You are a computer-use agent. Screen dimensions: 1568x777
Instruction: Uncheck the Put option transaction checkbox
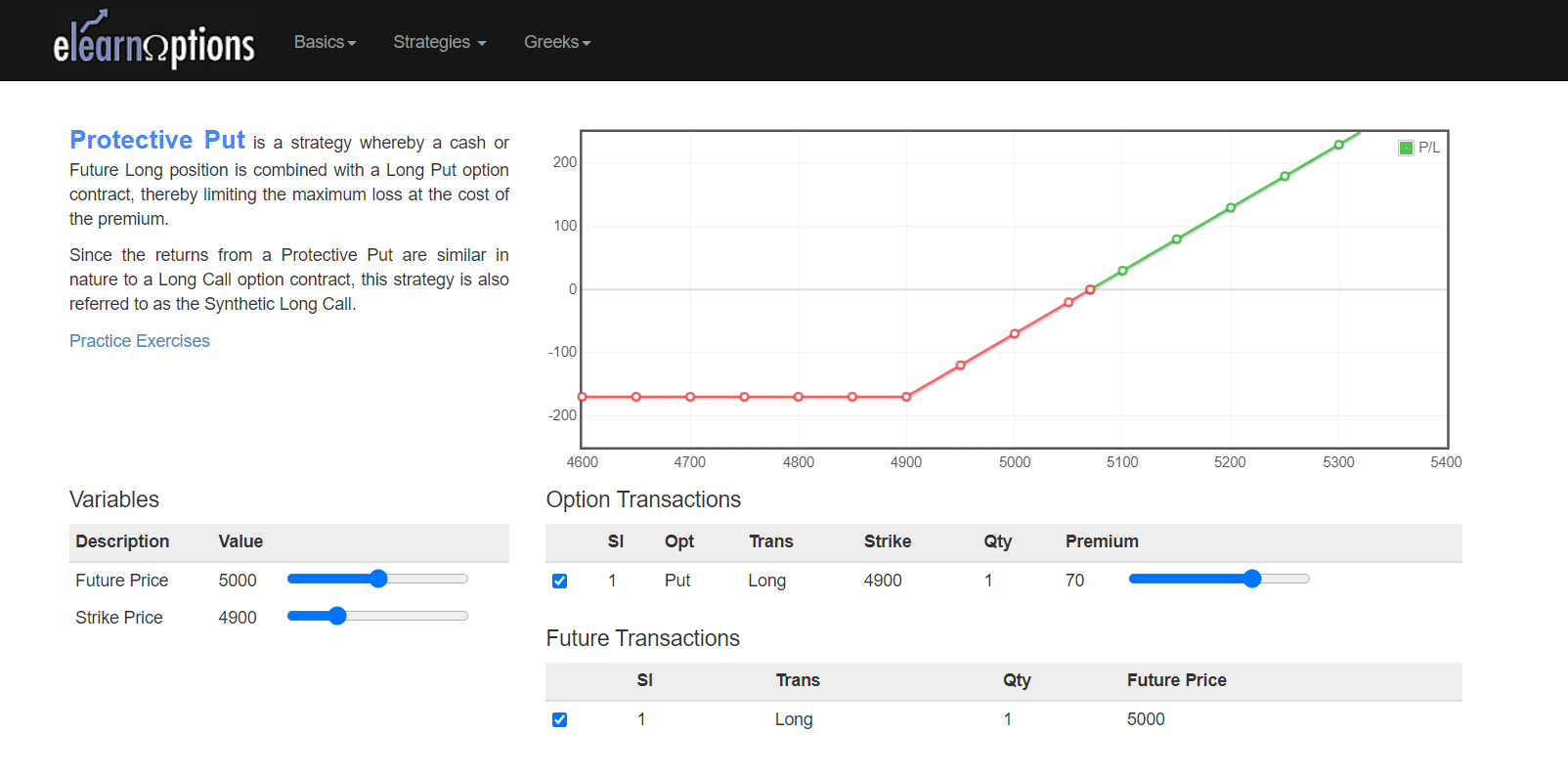tap(559, 582)
